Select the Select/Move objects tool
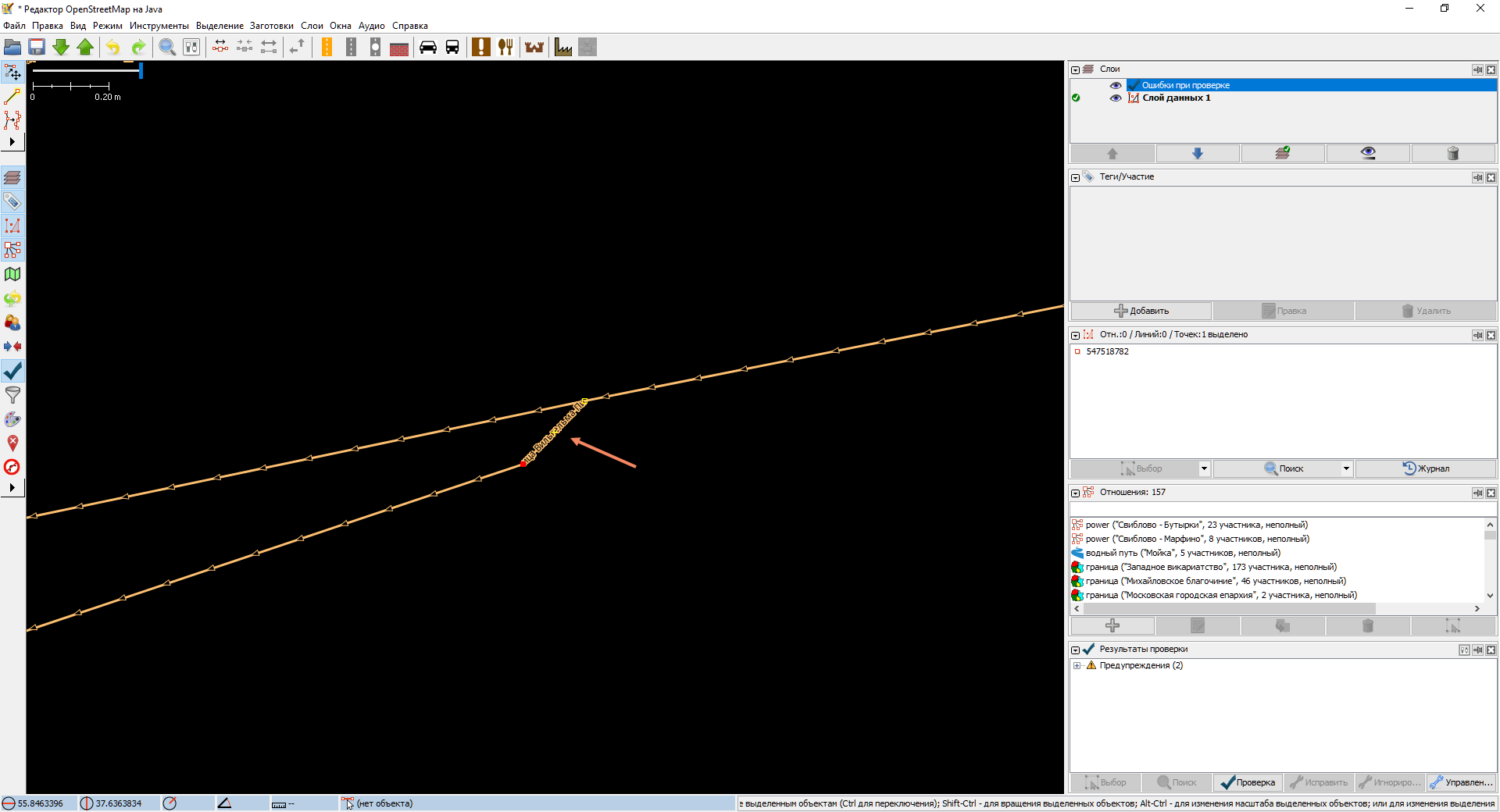The image size is (1500, 812). [x=12, y=73]
